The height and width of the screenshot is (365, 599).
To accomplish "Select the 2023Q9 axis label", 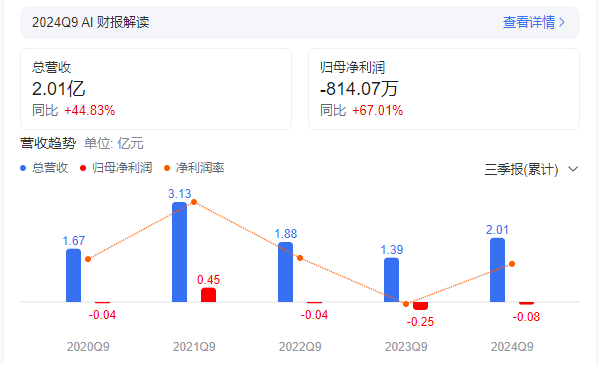I will (406, 347).
